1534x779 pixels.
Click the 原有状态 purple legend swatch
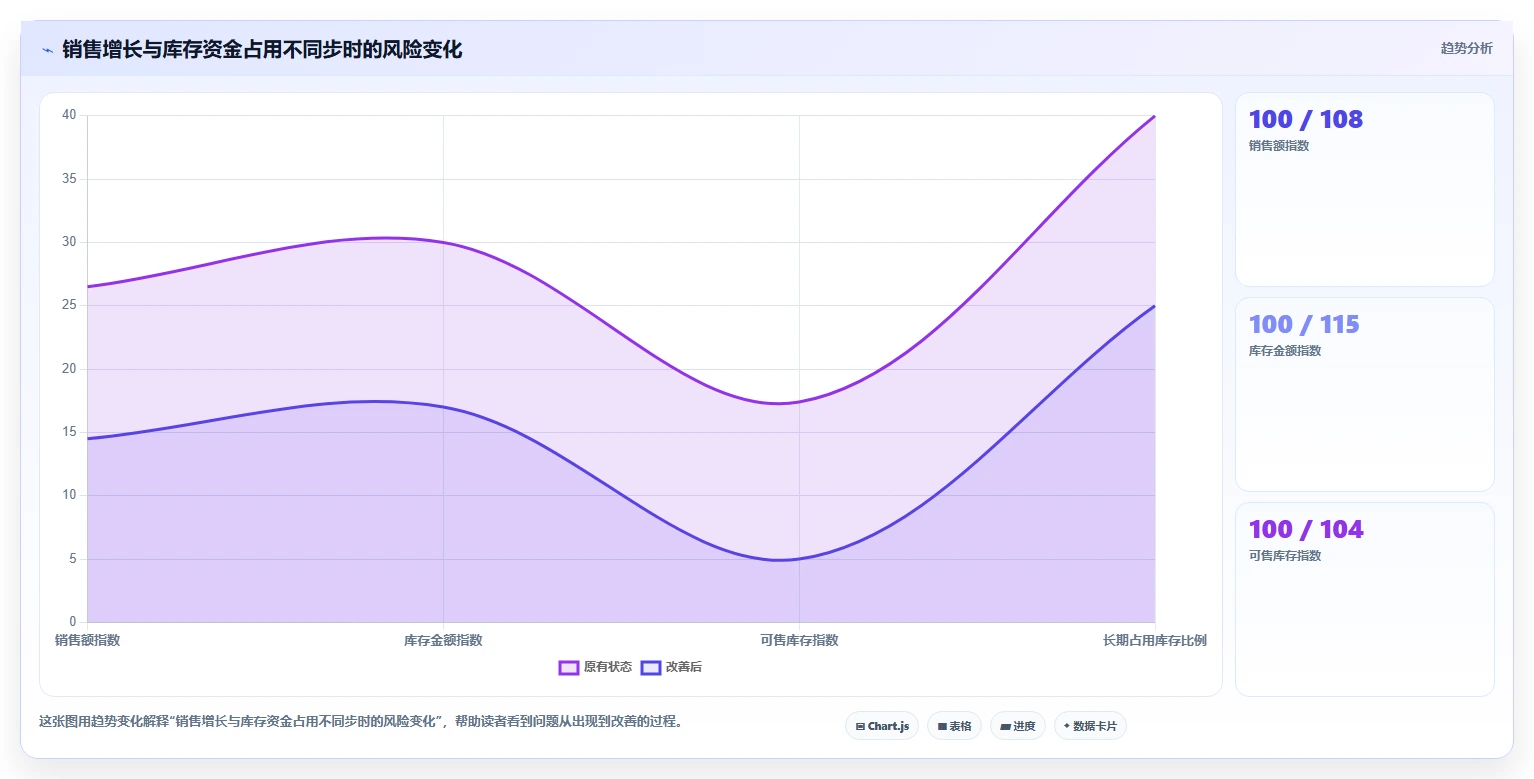click(569, 667)
